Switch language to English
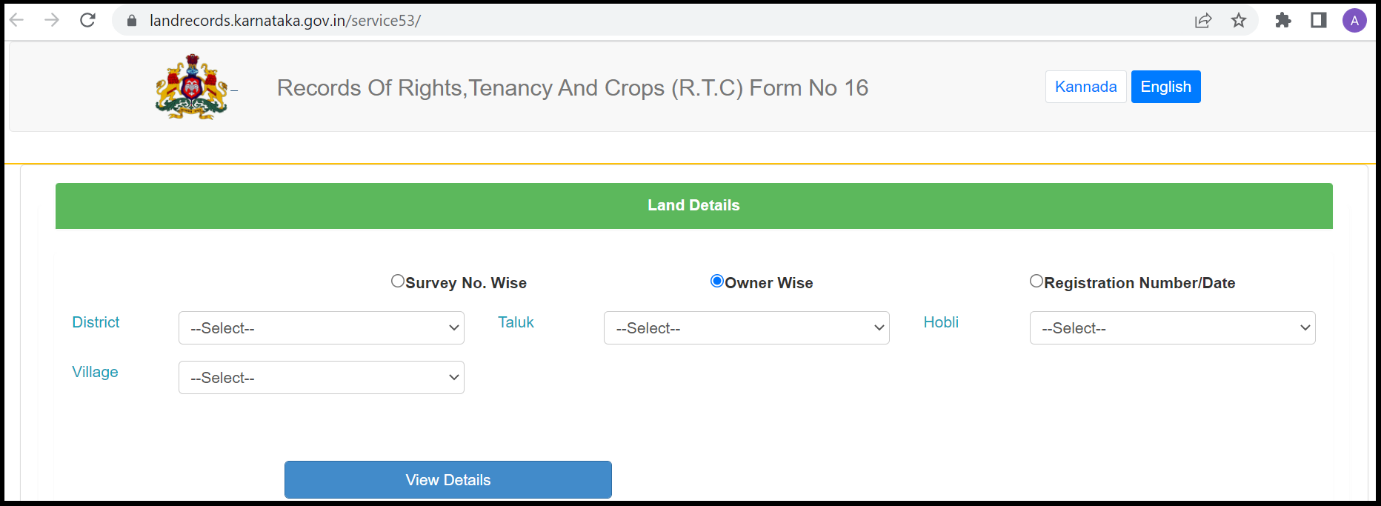 point(1166,87)
